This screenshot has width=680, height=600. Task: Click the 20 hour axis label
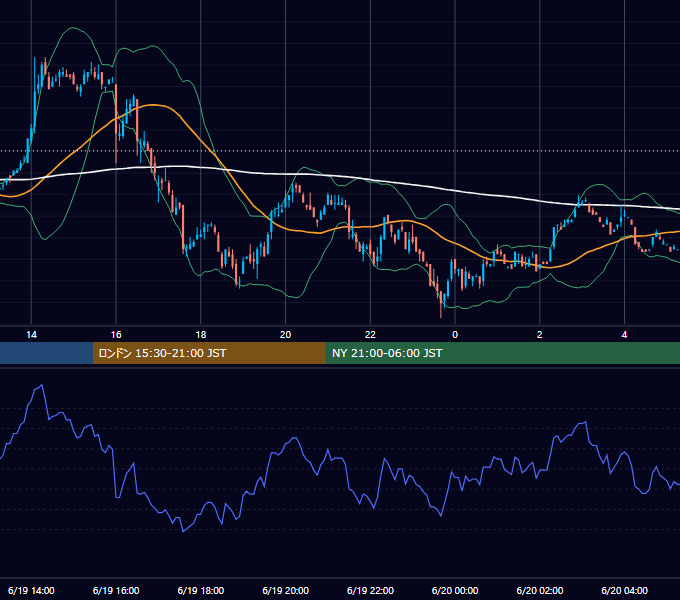285,335
